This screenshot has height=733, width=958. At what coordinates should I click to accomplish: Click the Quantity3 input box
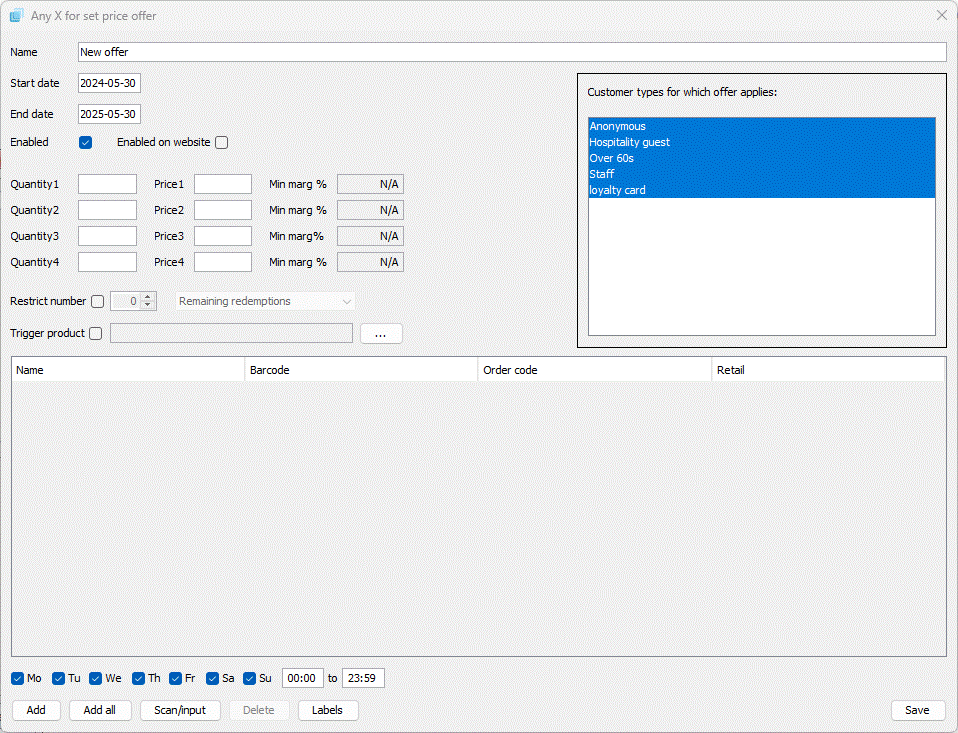(x=108, y=236)
